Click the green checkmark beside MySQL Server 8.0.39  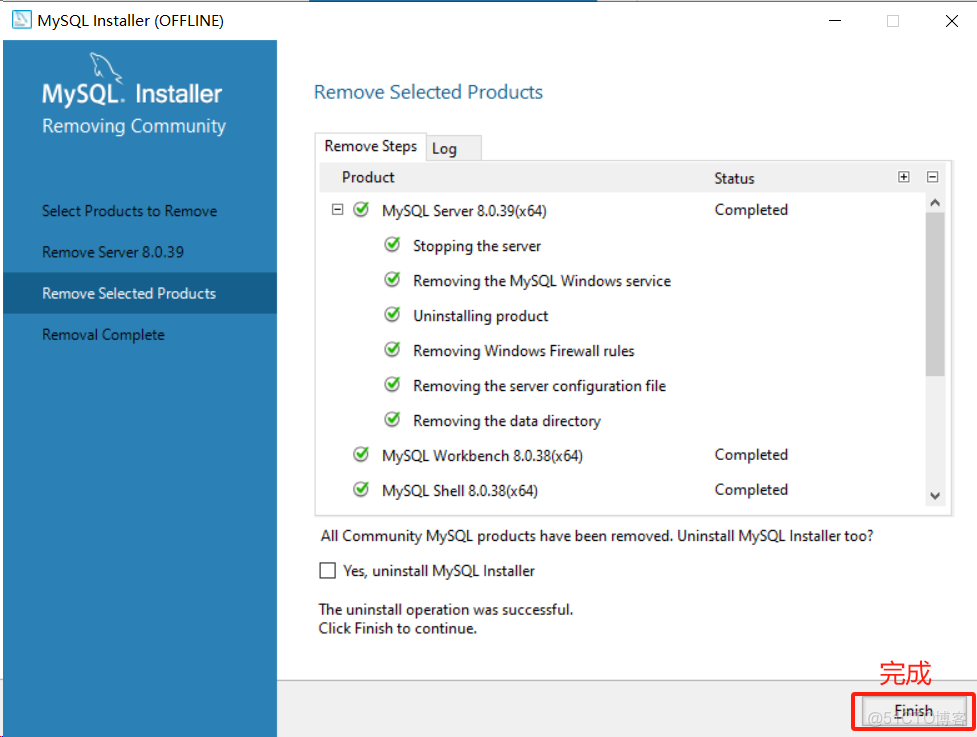[x=360, y=210]
